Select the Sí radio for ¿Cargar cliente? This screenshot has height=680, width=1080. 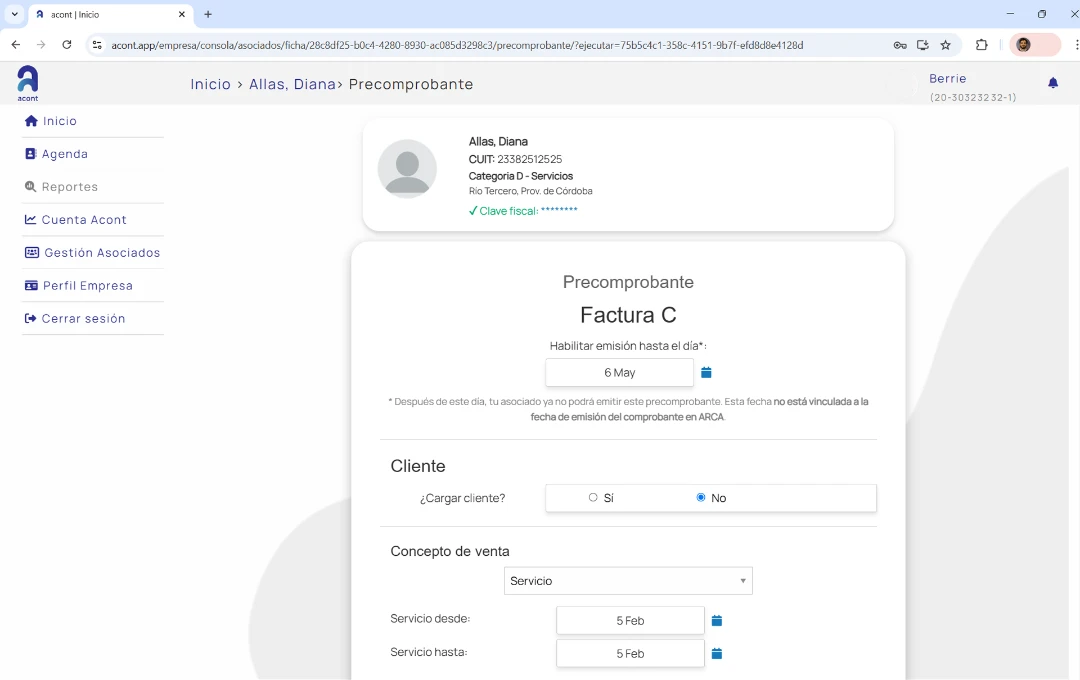592,497
